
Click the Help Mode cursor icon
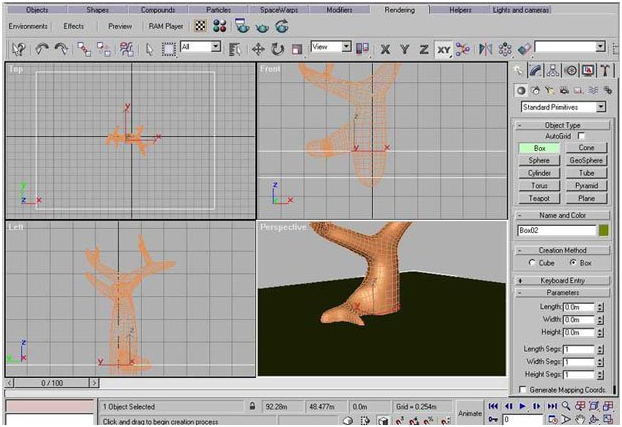coord(19,49)
